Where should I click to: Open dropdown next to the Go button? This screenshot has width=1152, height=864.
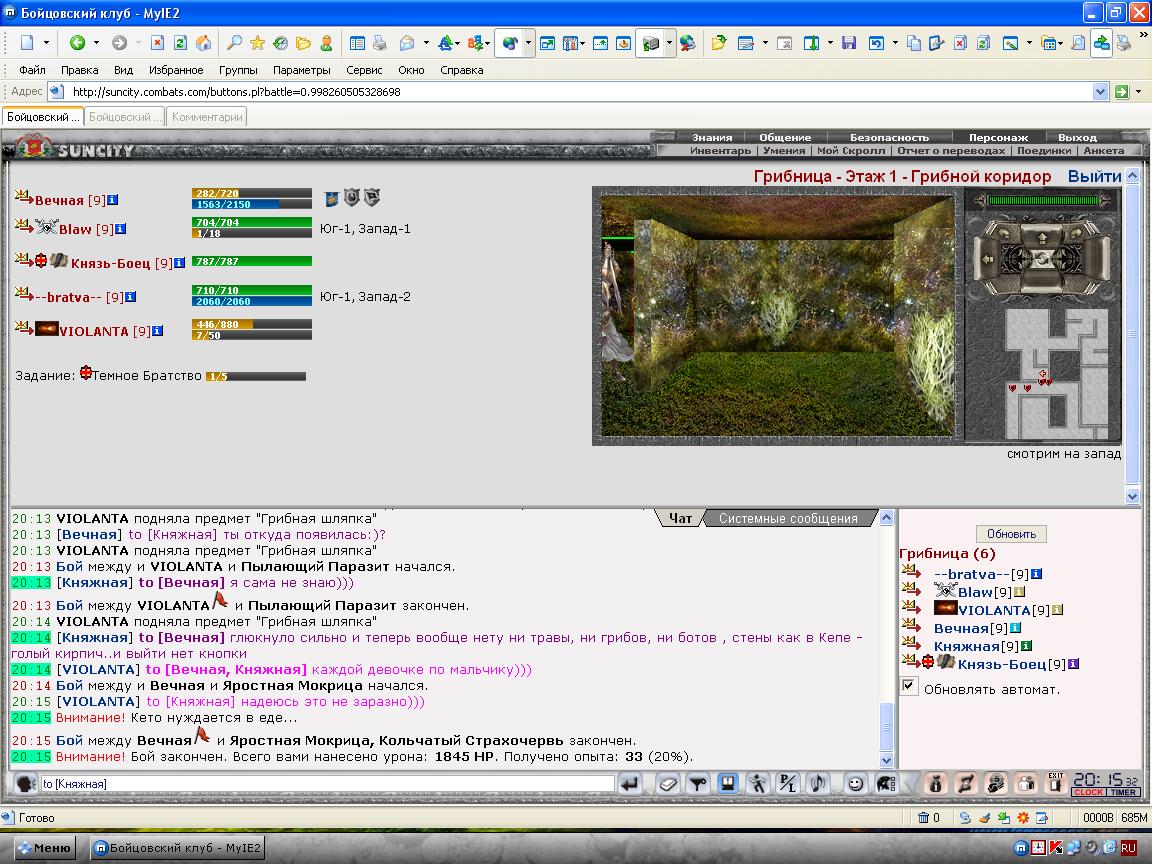1138,92
